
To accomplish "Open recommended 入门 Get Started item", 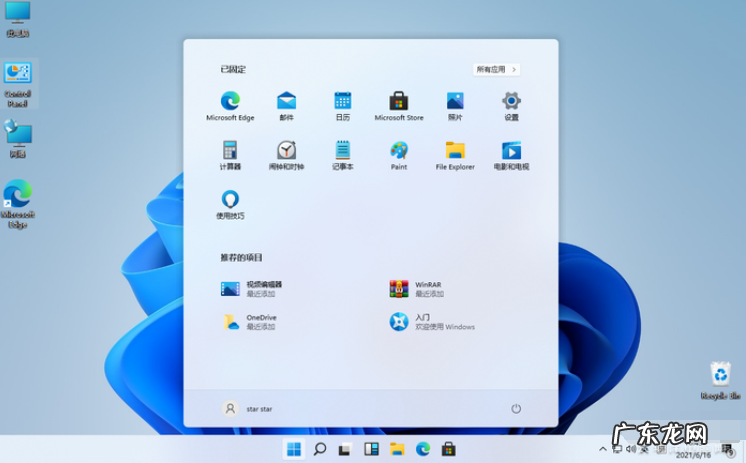I will (x=432, y=322).
